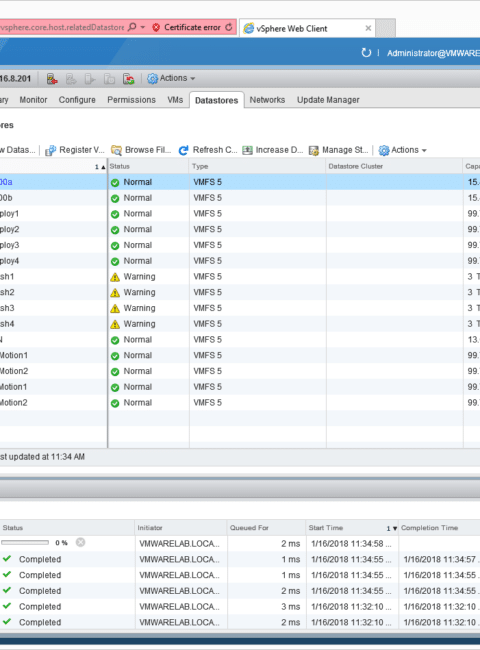Click the global refresh icon in header
480x650 pixels.
coord(366,53)
